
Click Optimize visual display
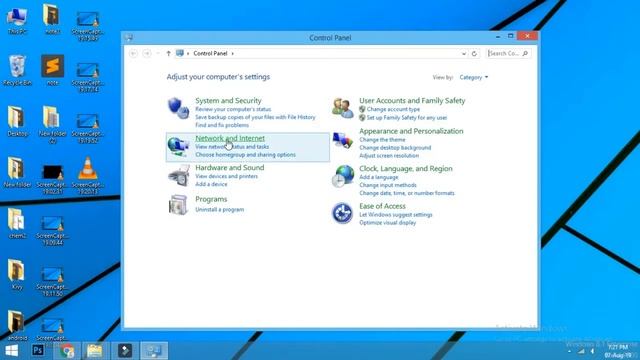(387, 222)
